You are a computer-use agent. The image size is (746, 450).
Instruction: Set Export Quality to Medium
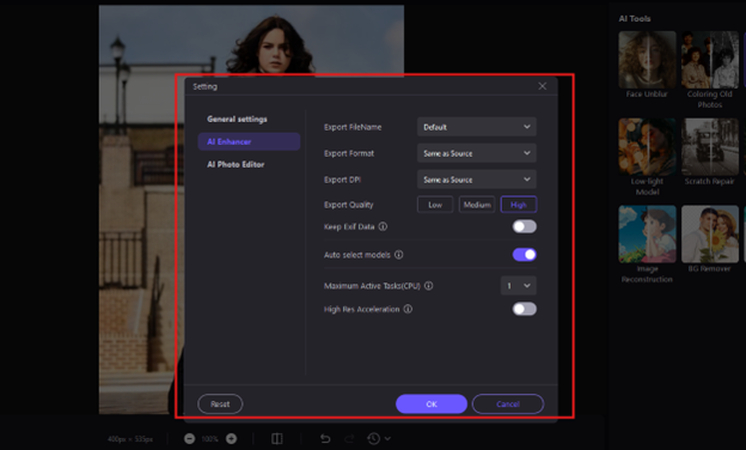(x=477, y=205)
